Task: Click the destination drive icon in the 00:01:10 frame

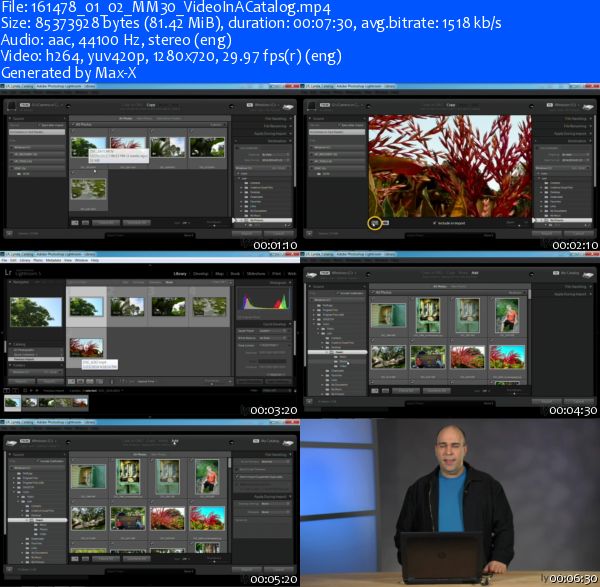Action: [288, 107]
